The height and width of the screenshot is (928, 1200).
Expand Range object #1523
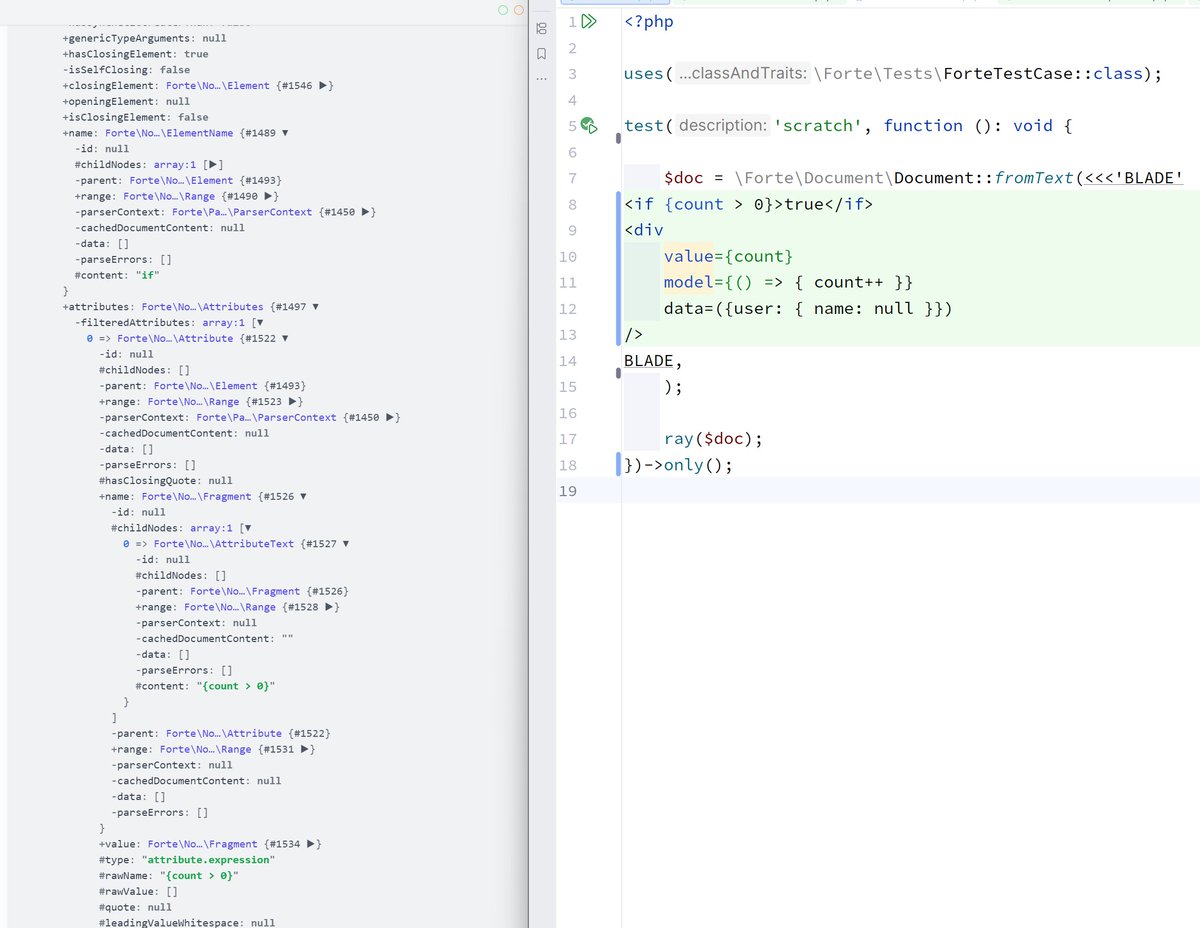point(293,402)
